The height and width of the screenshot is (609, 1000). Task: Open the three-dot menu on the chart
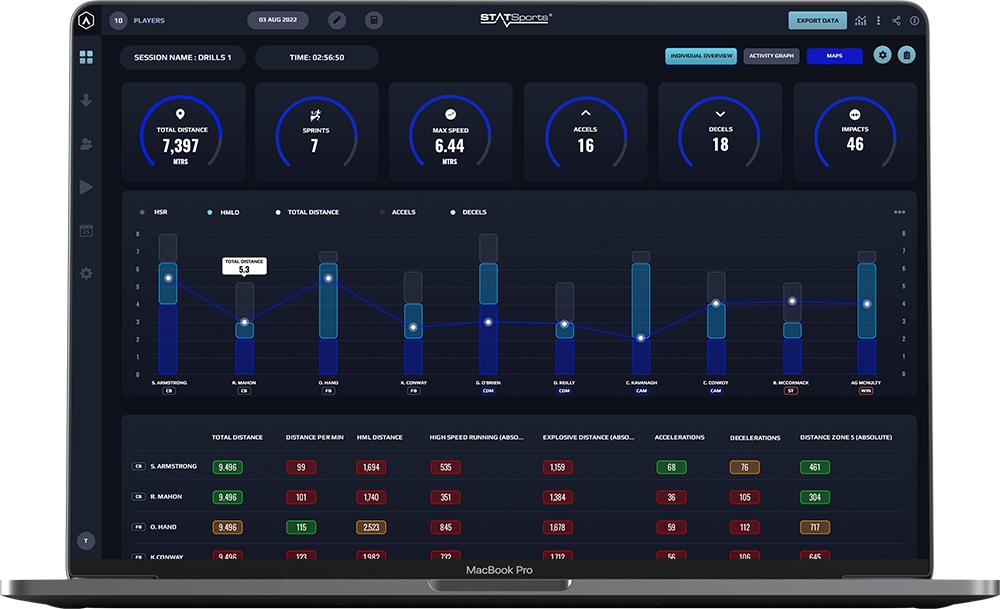(x=899, y=211)
